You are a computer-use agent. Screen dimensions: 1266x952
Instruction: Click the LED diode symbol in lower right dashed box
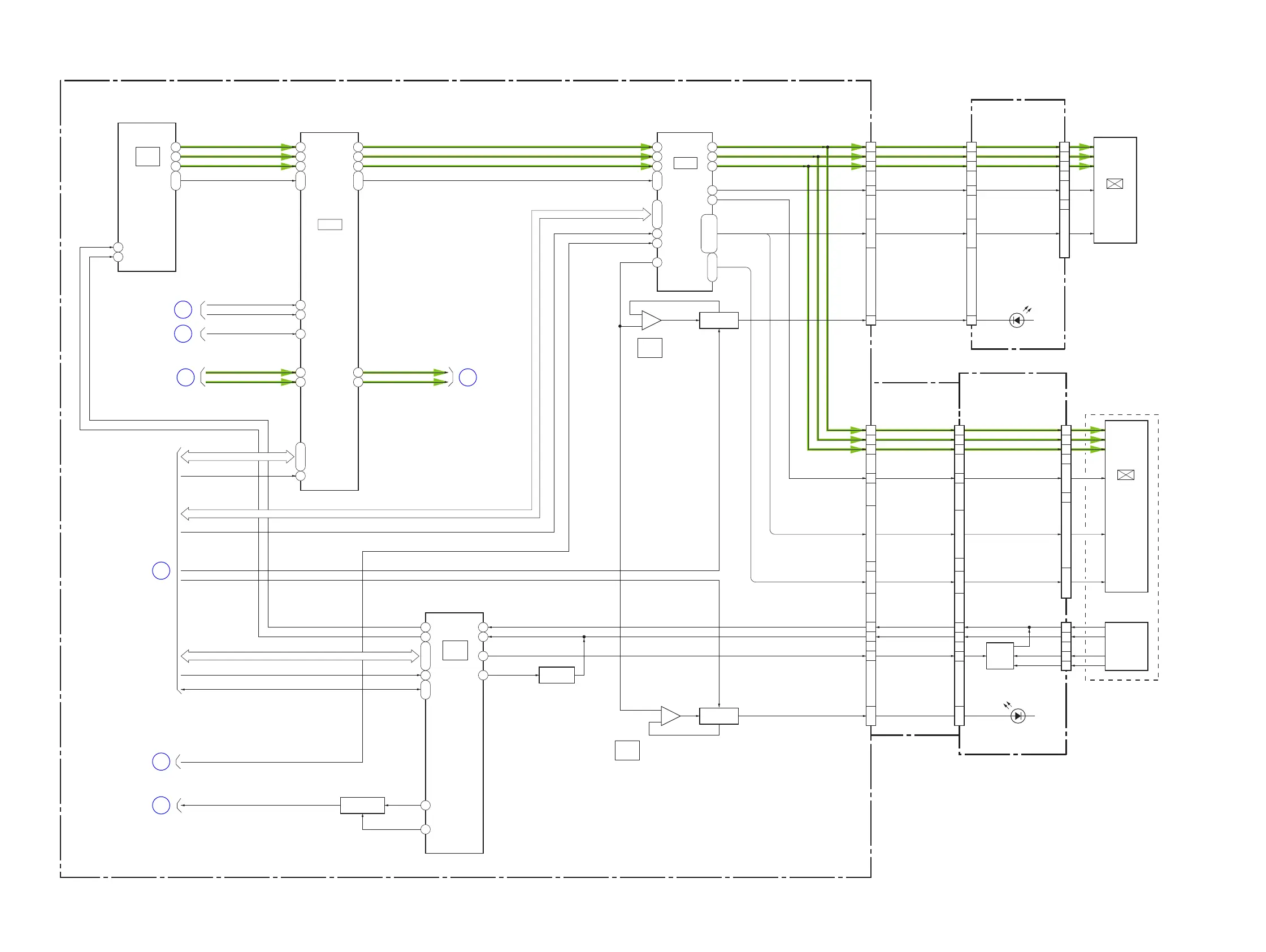pos(1018,716)
